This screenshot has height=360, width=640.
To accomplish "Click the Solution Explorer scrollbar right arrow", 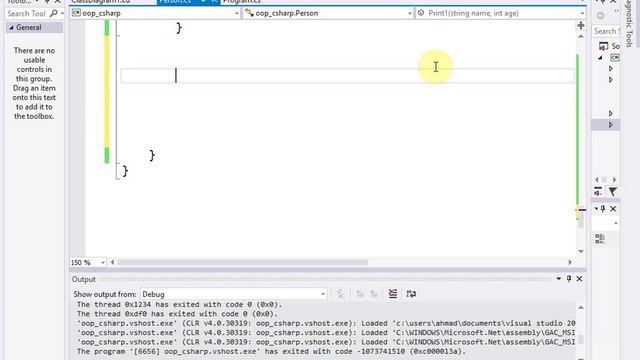I will 614,180.
